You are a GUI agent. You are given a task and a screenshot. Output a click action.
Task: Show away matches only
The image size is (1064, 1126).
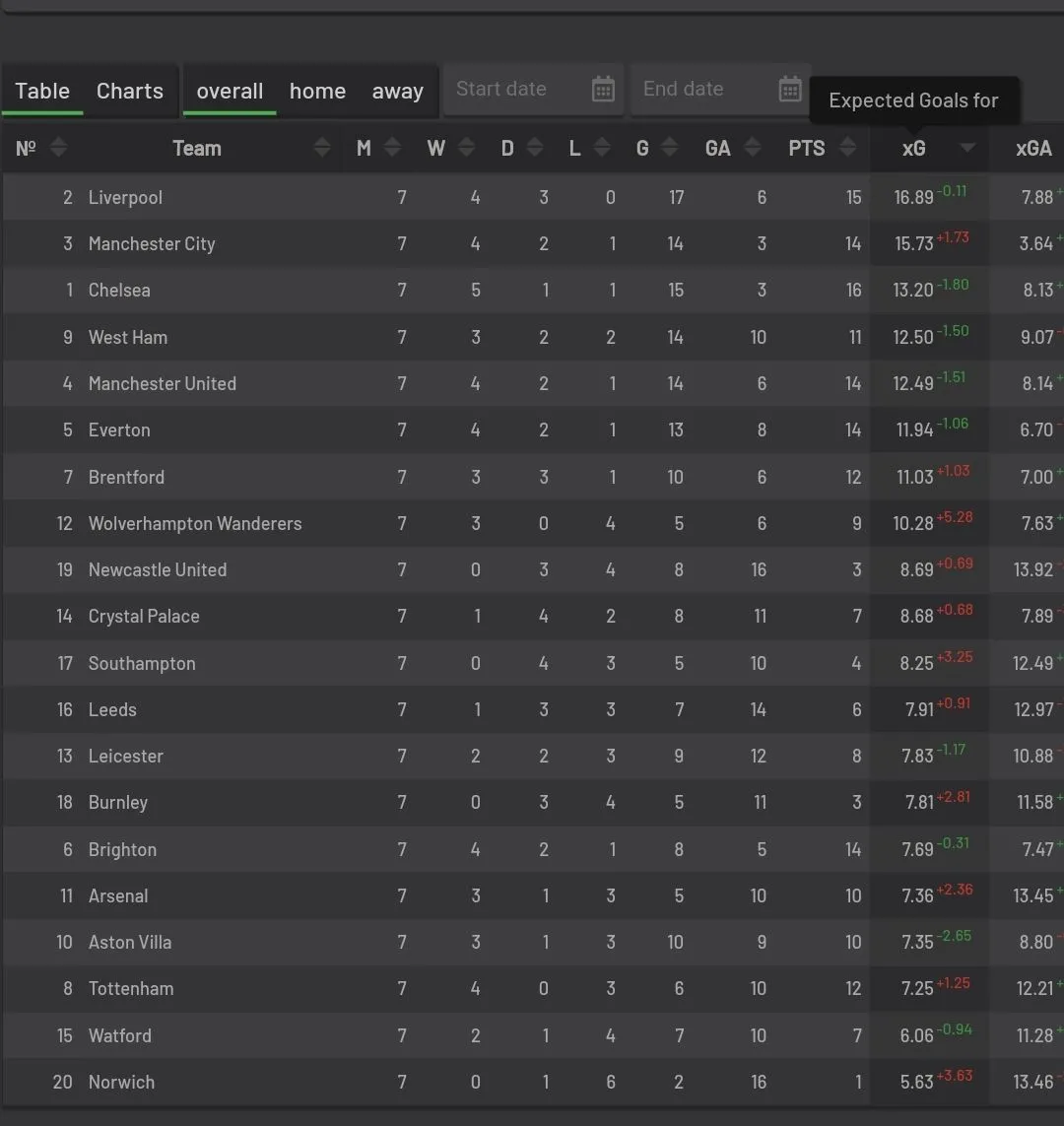coord(397,91)
